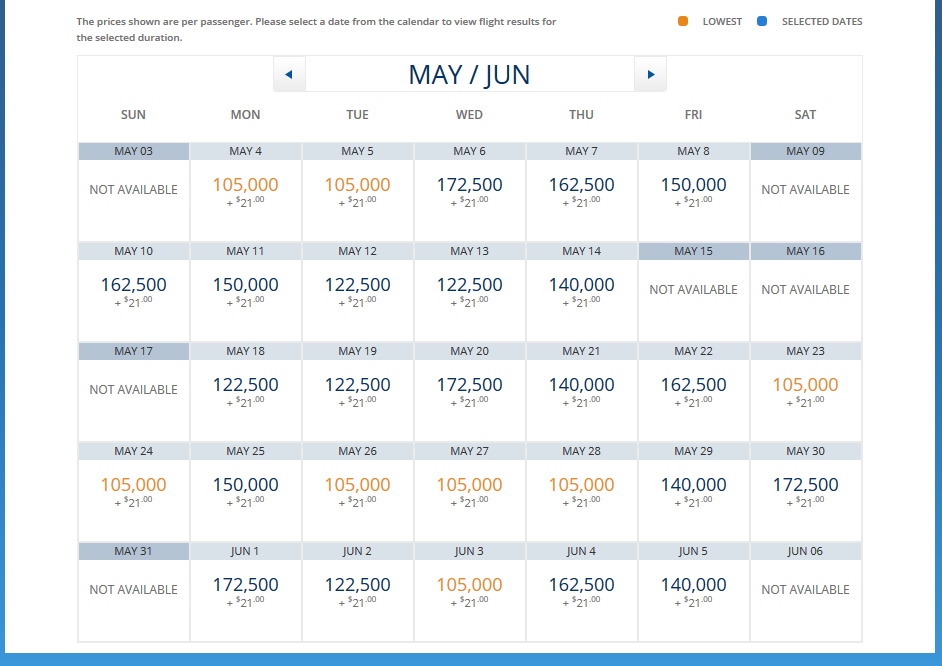Image resolution: width=942 pixels, height=666 pixels.
Task: Choose May 24 lowest fare cell
Action: point(133,491)
